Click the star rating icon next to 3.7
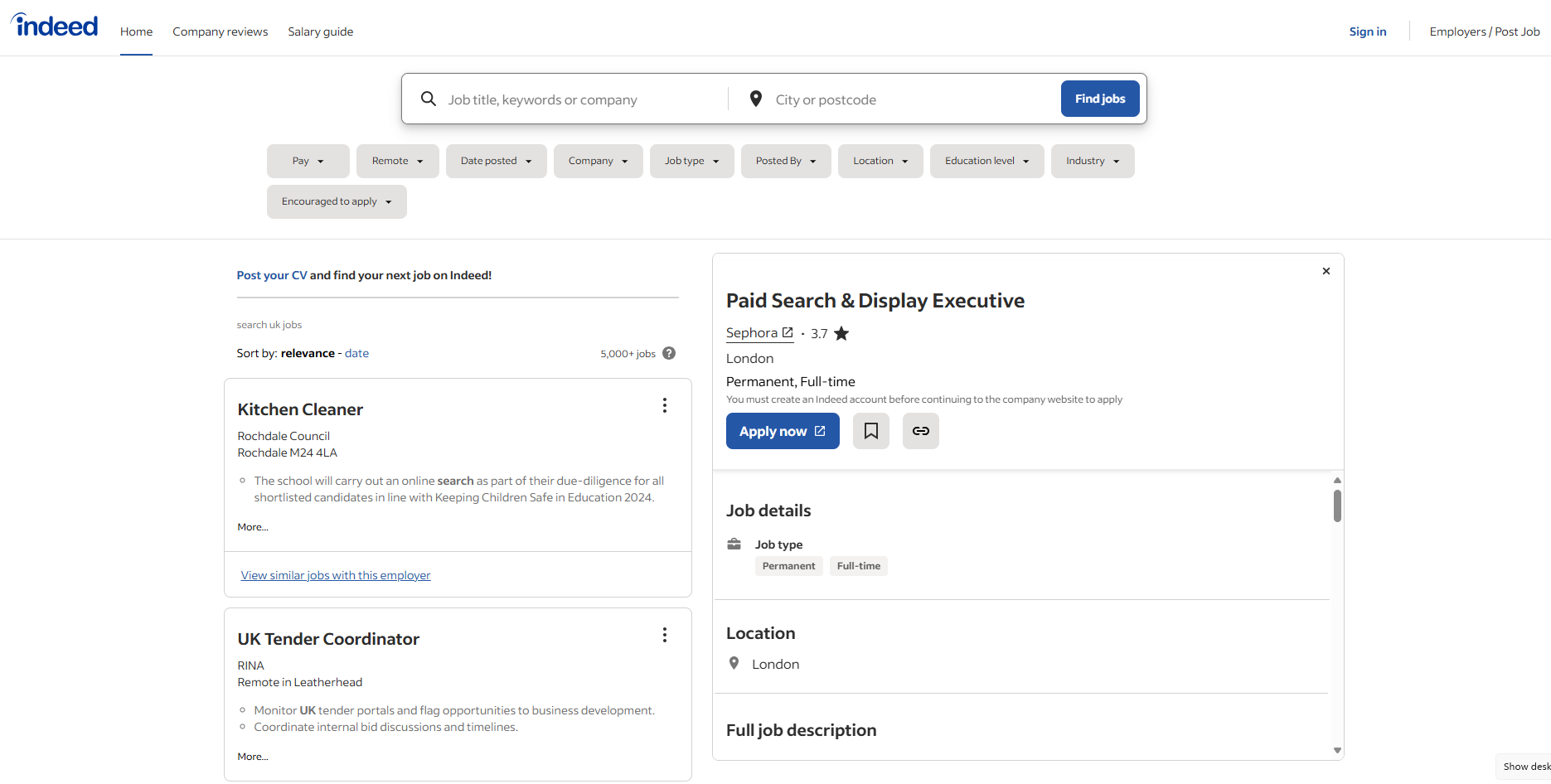The image size is (1551, 784). [841, 333]
